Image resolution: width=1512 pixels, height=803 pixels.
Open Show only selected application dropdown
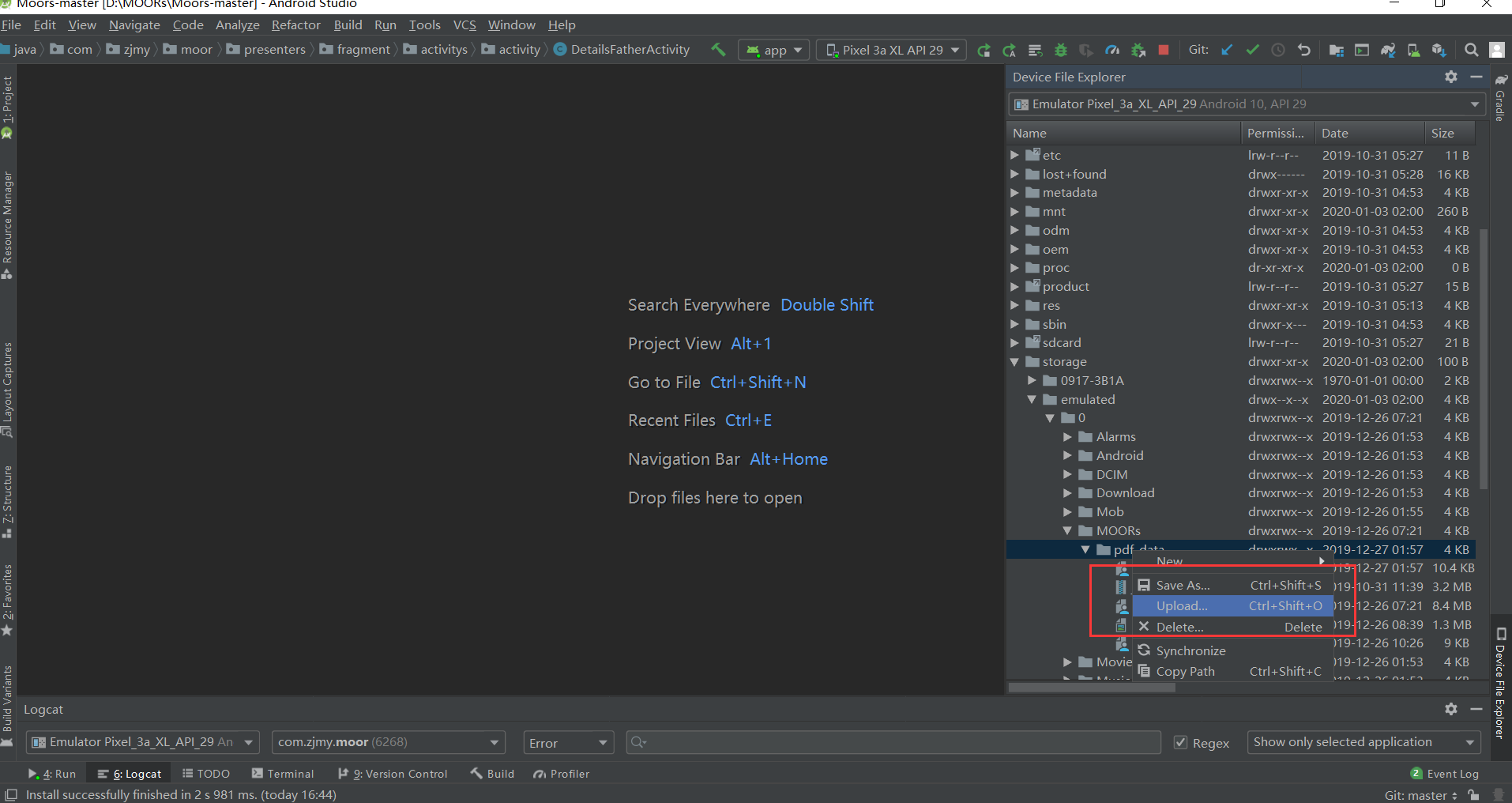click(1363, 742)
